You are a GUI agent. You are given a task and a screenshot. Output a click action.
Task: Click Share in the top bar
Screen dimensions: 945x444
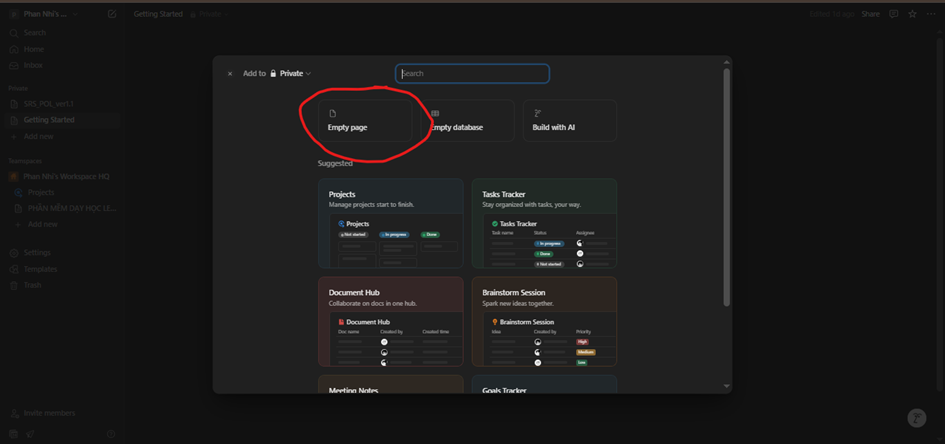click(870, 14)
